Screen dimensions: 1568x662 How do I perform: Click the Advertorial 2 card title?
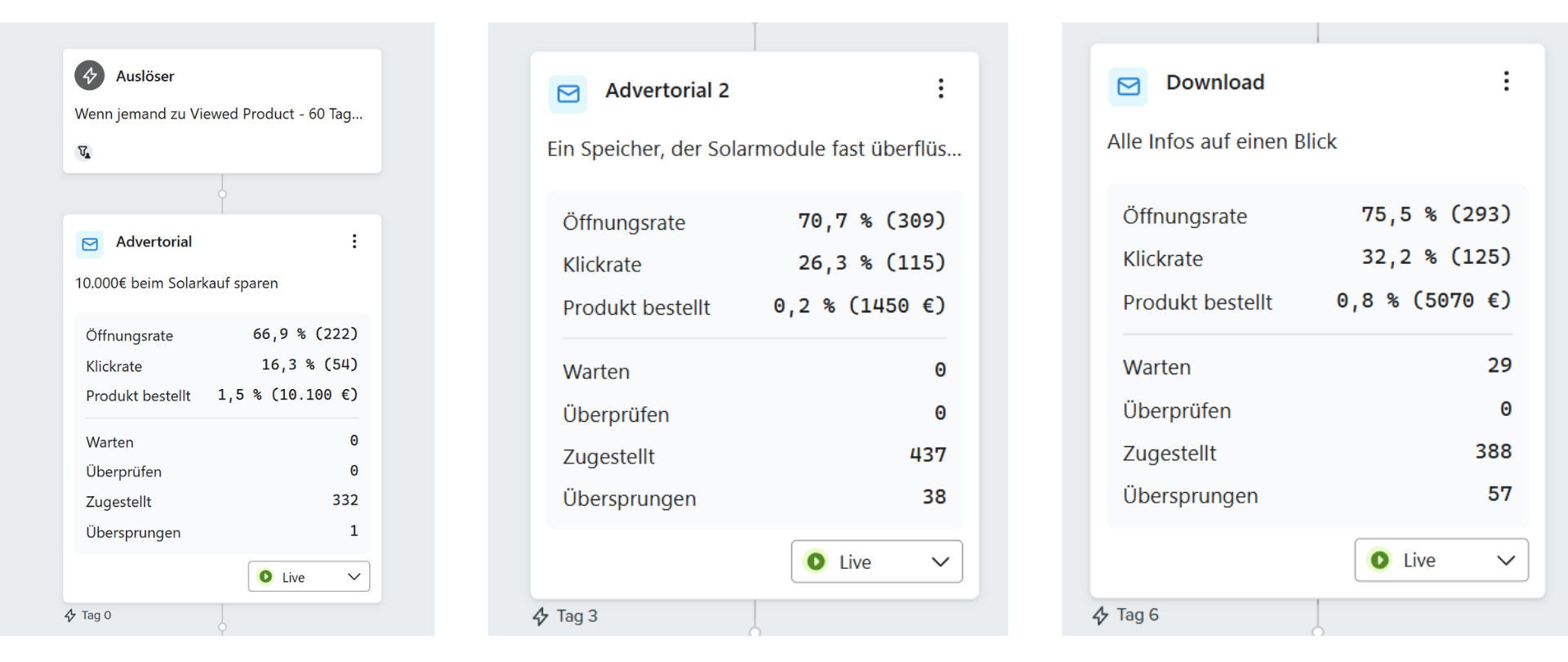pos(666,90)
